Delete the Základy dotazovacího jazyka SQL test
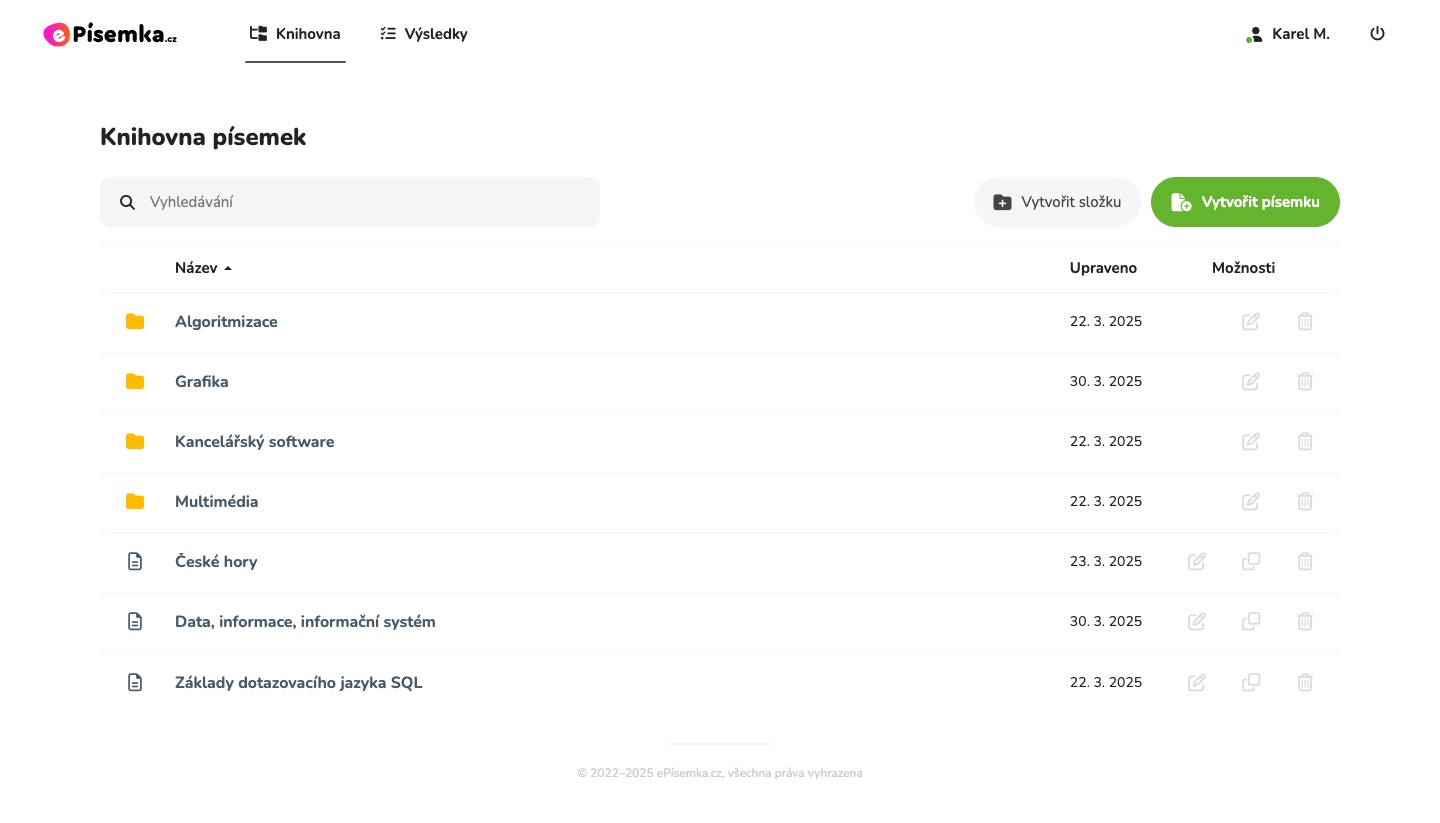 point(1305,682)
